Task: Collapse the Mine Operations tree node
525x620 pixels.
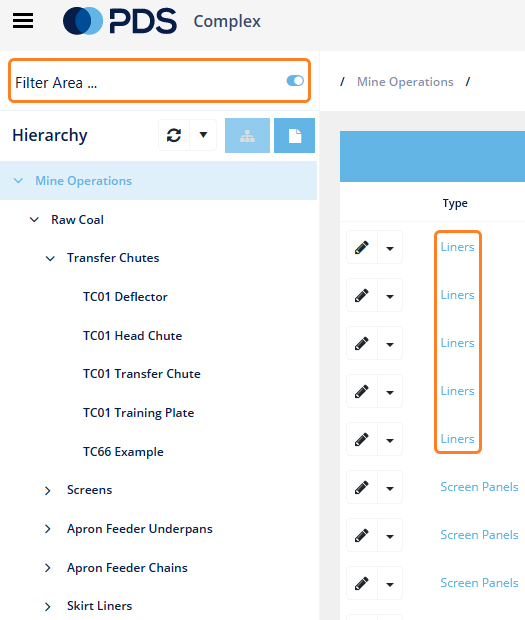Action: 18,181
